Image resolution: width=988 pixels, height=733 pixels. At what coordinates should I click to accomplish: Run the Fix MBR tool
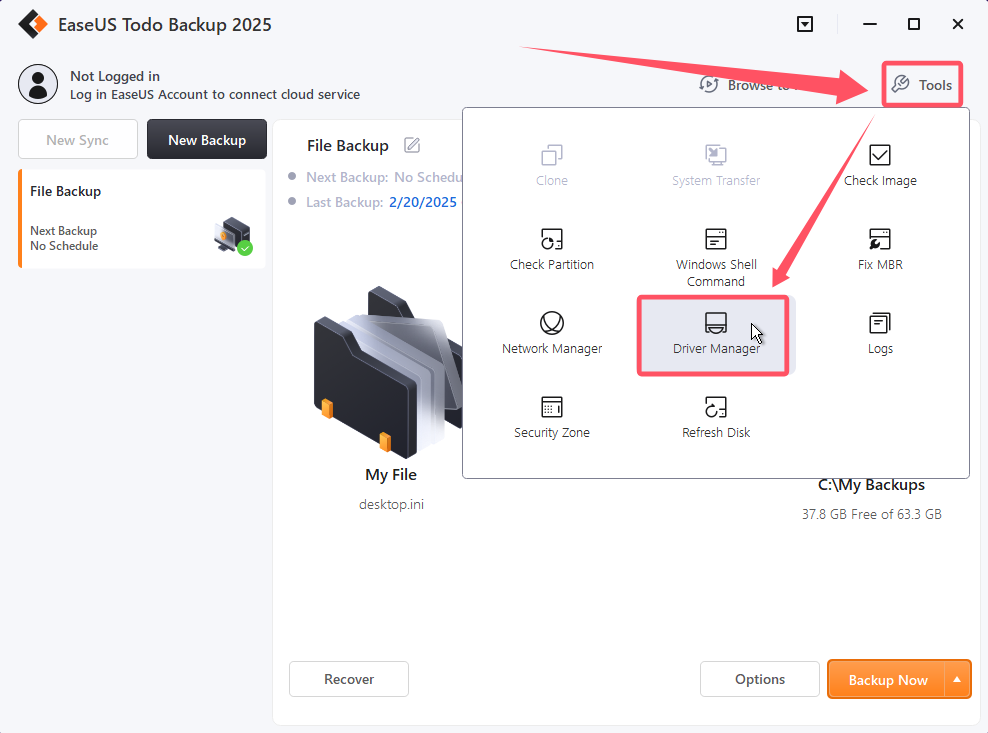(880, 250)
